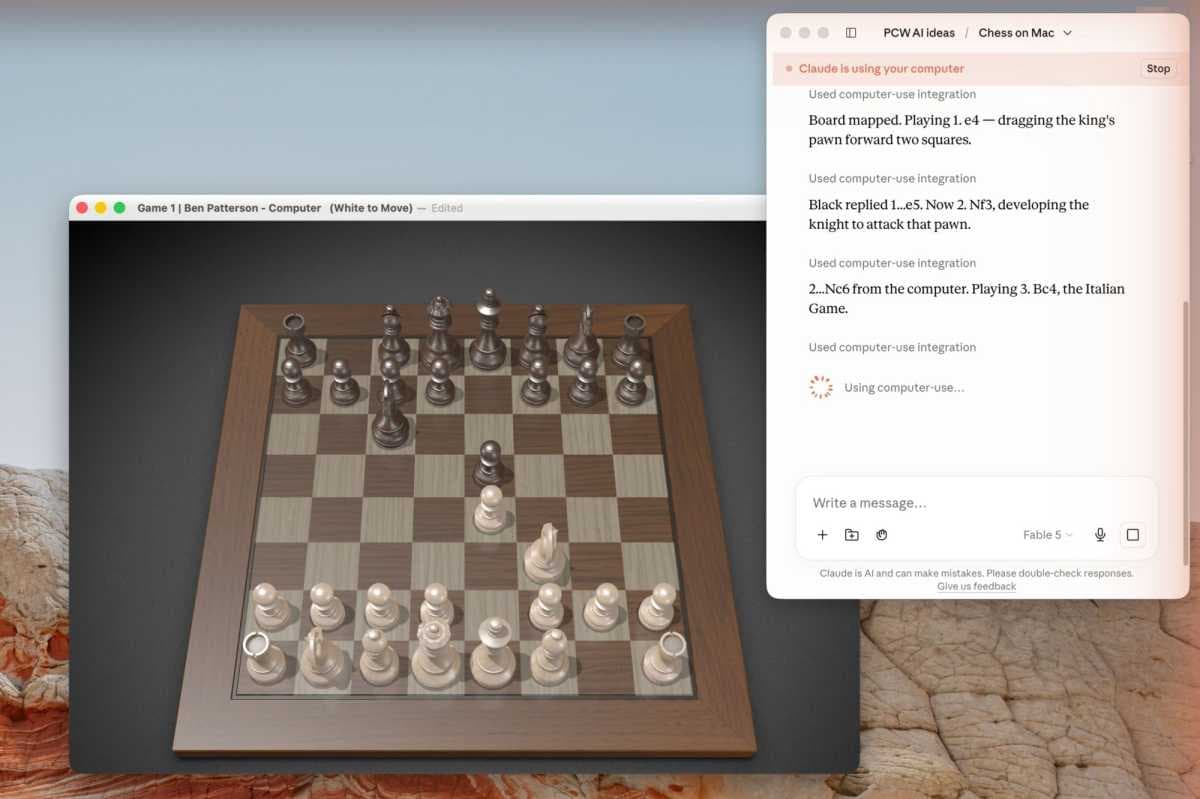Image resolution: width=1200 pixels, height=799 pixels.
Task: Click the black pawn on e5
Action: 489,463
